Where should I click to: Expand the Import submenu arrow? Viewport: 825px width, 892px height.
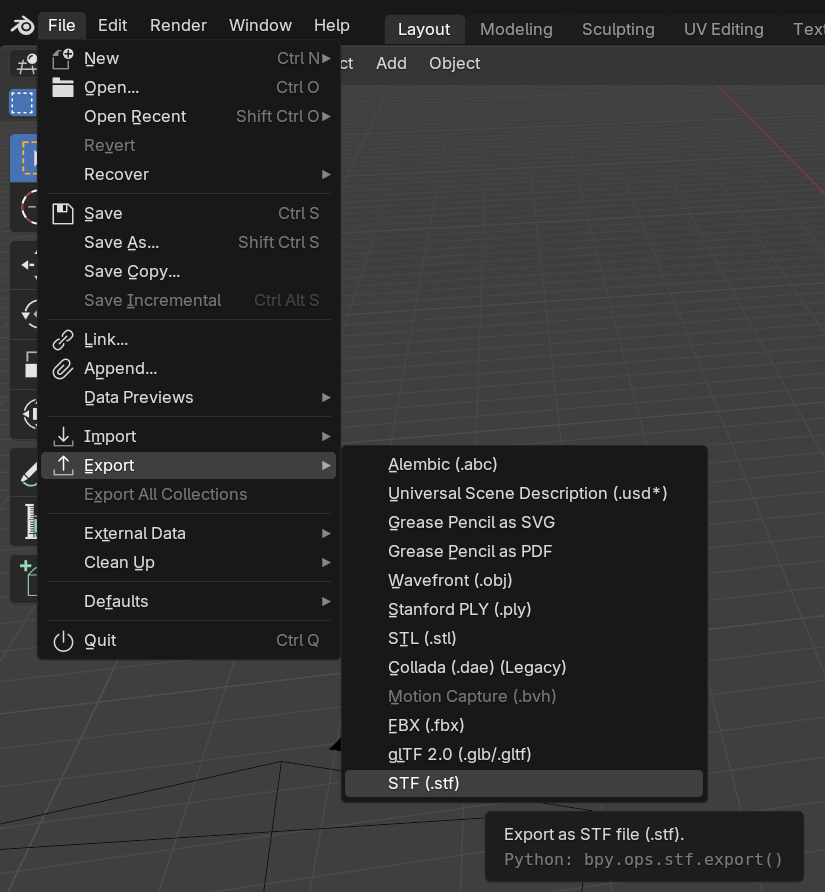326,436
